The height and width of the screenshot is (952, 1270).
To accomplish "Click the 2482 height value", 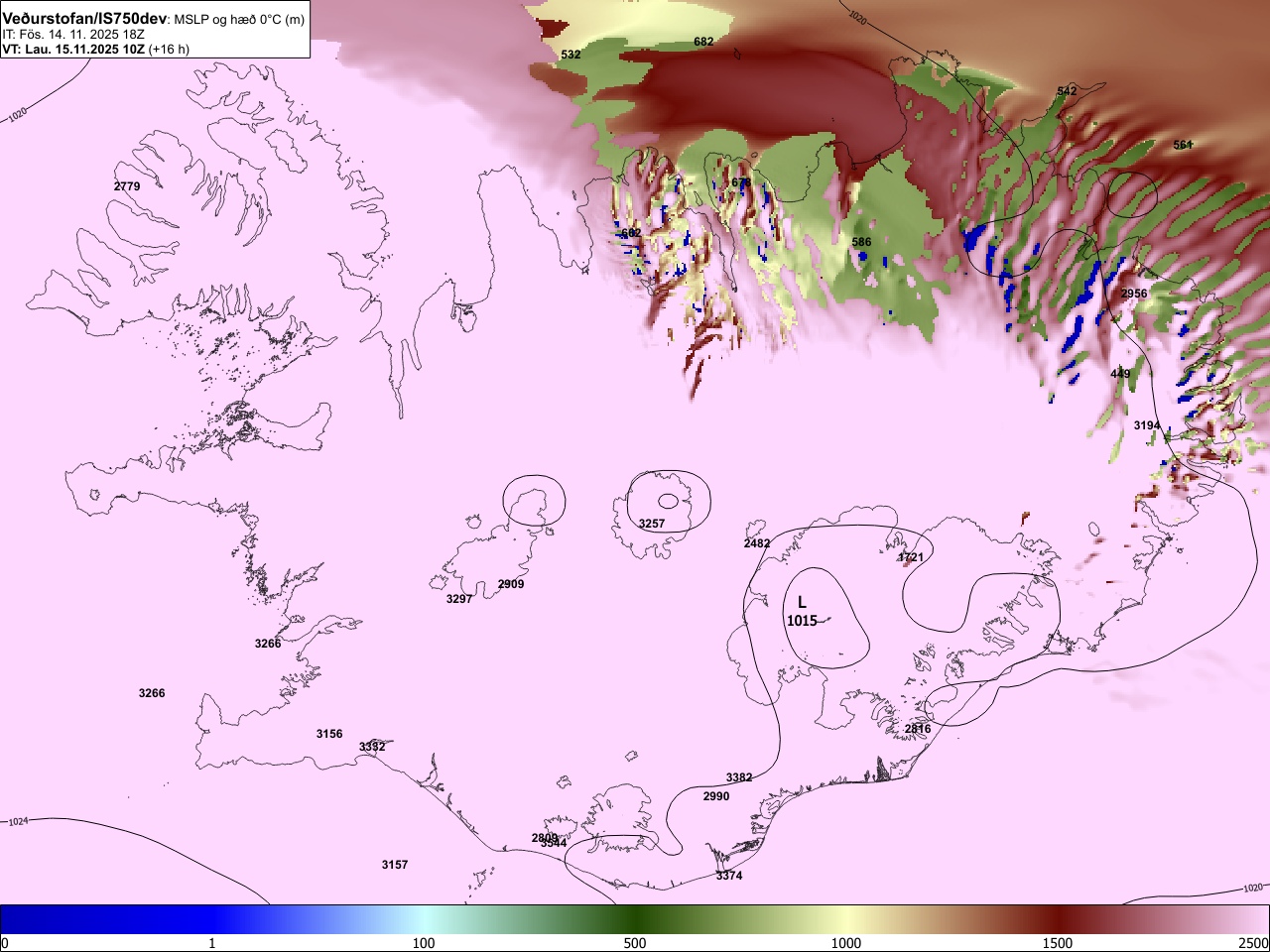I will (757, 543).
